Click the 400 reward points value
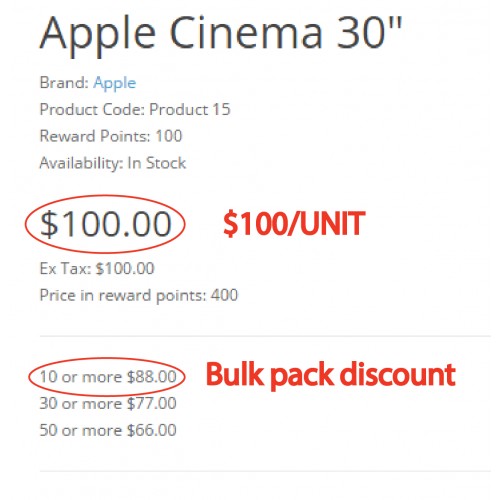The image size is (500, 500). (224, 295)
